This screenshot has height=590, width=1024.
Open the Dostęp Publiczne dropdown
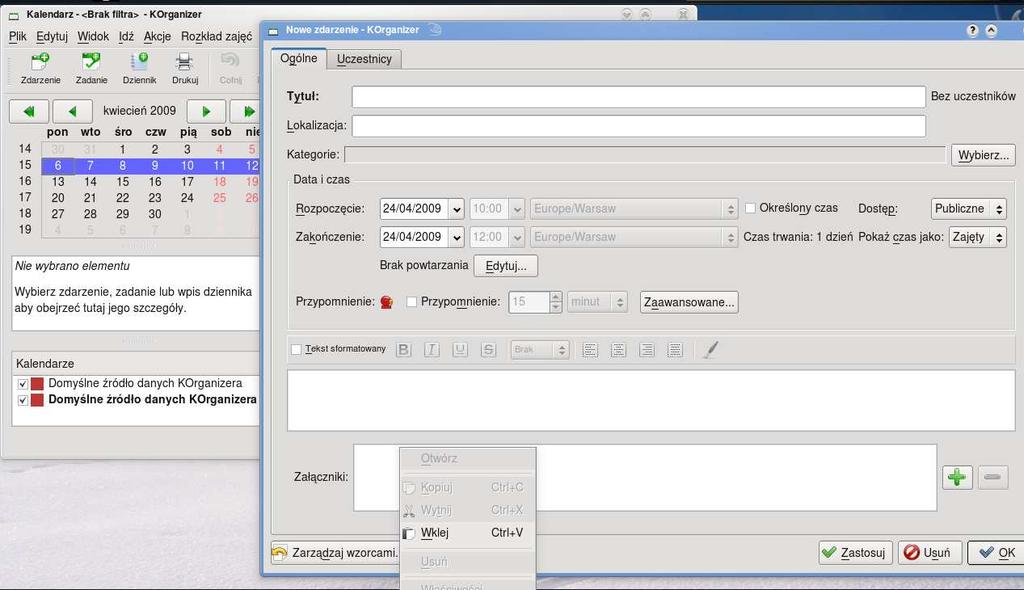coord(968,209)
